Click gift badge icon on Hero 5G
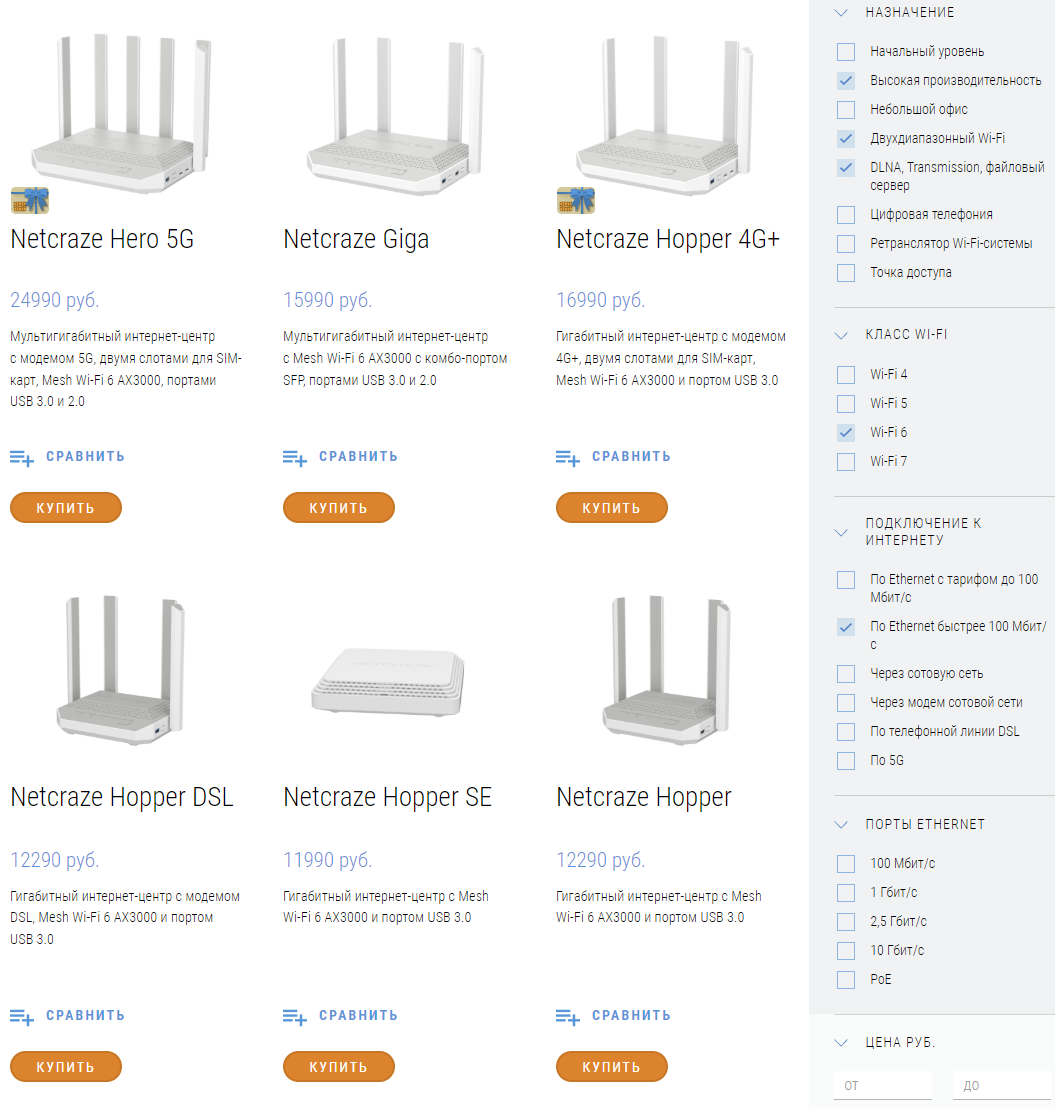 30,200
